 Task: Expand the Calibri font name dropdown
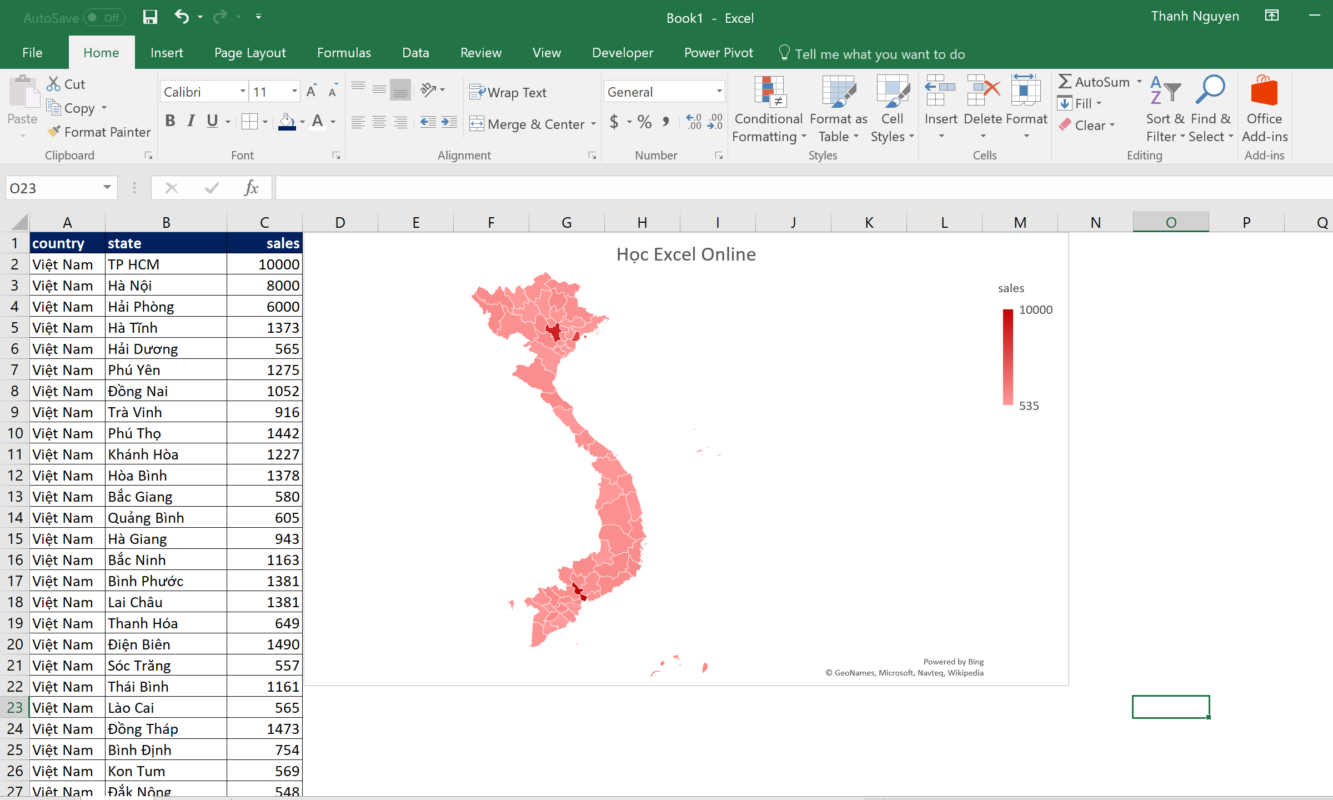click(243, 92)
